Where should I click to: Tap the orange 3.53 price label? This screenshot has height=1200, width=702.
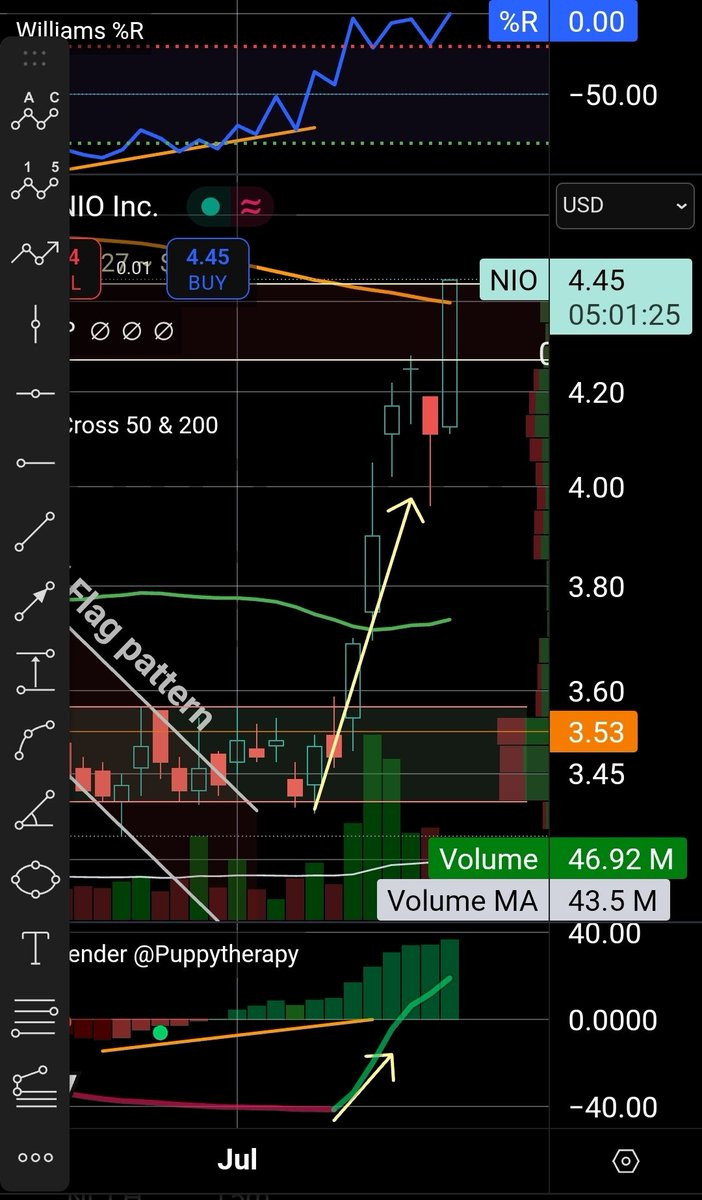[x=596, y=732]
